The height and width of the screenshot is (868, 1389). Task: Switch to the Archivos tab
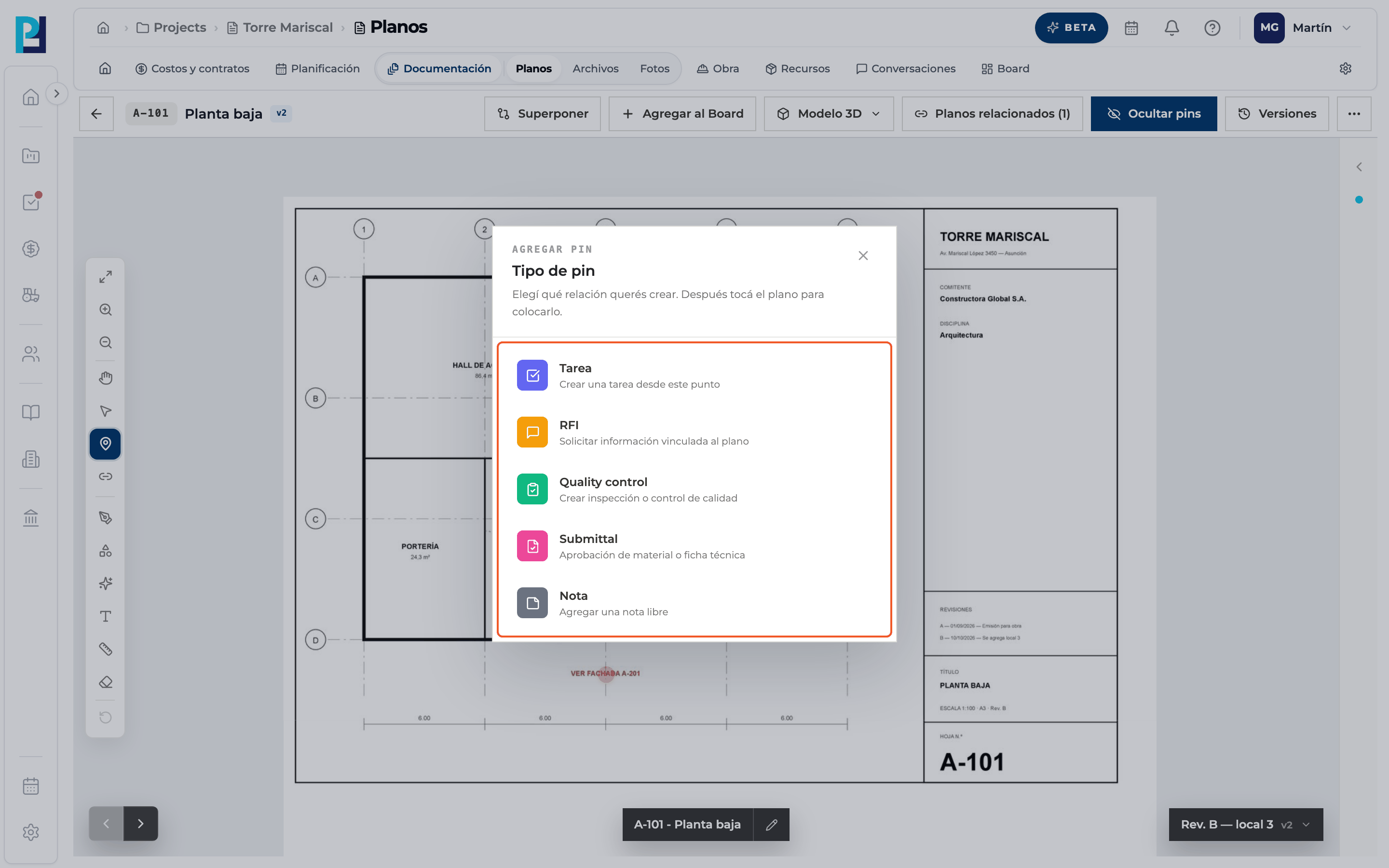595,68
